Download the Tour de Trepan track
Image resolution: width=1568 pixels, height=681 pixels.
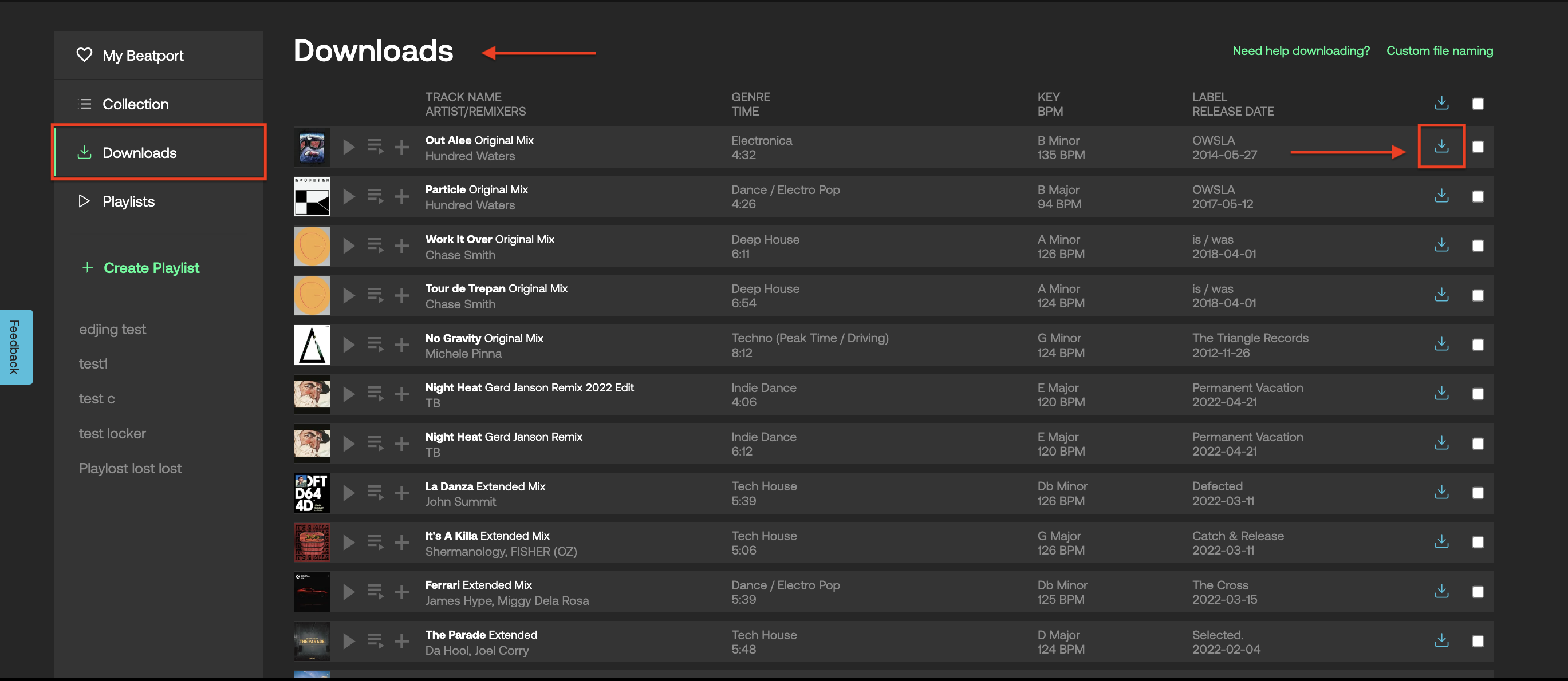pyautogui.click(x=1441, y=294)
